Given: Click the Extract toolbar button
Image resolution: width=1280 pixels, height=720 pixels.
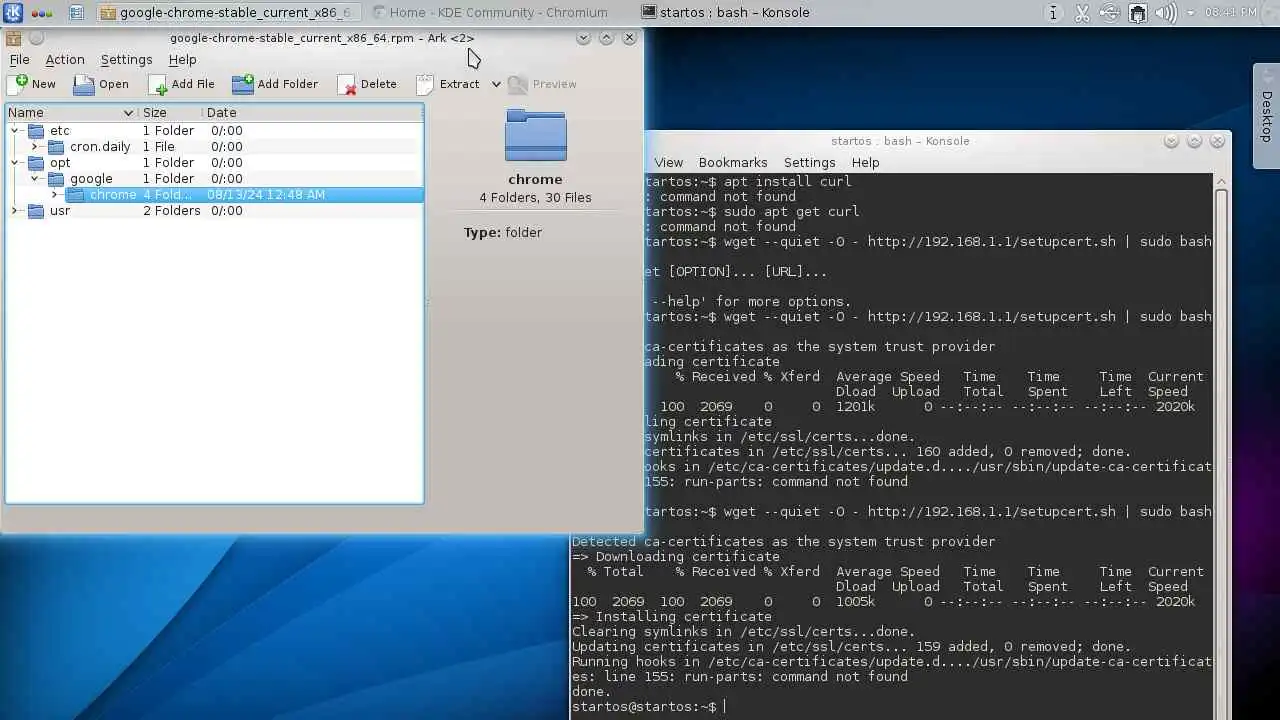Looking at the screenshot, I should point(448,84).
